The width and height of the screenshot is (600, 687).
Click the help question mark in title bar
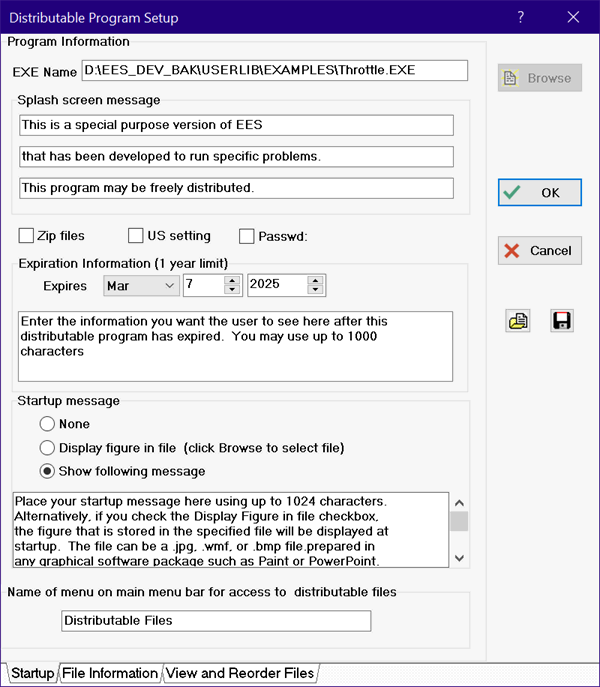(x=521, y=17)
